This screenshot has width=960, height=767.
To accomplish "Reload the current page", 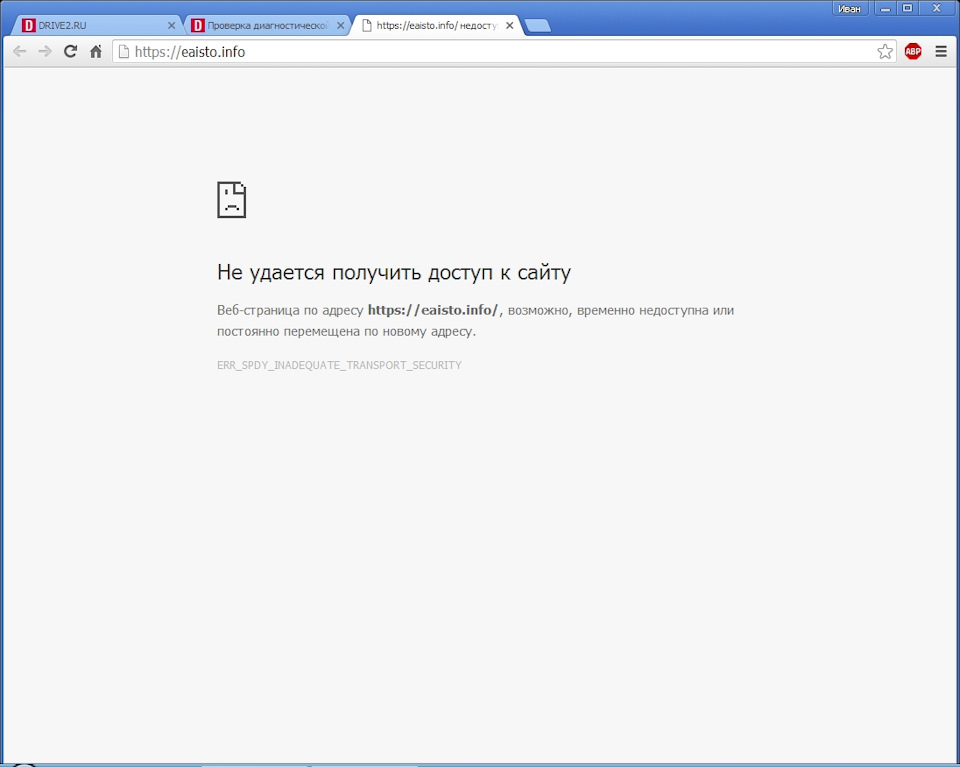I will [70, 52].
